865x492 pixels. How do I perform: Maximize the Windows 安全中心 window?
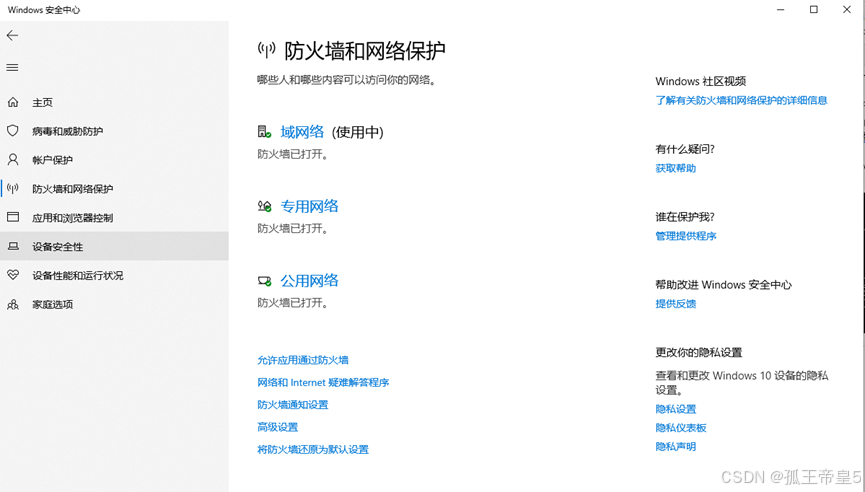(814, 9)
